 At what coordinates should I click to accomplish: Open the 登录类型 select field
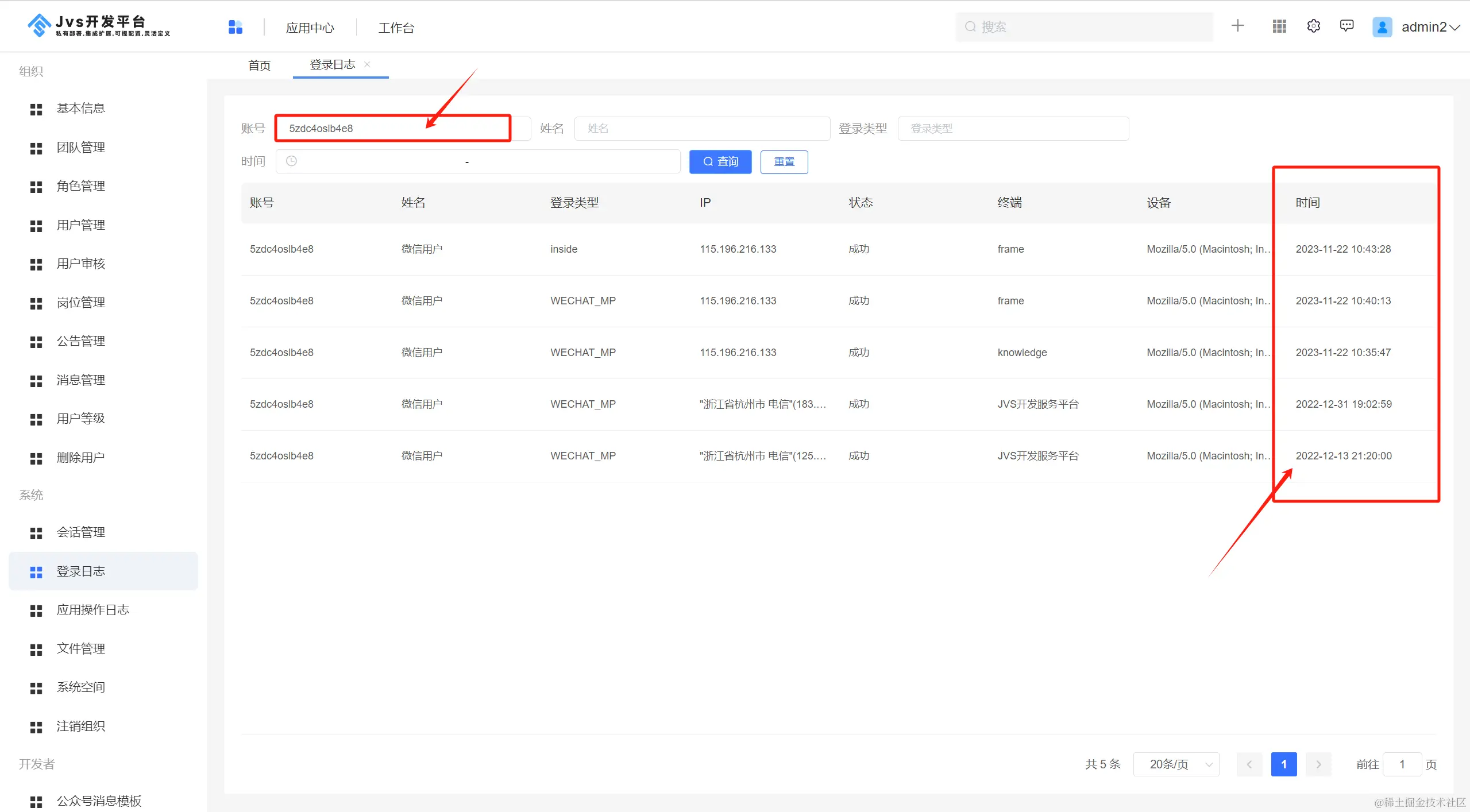tap(1013, 129)
